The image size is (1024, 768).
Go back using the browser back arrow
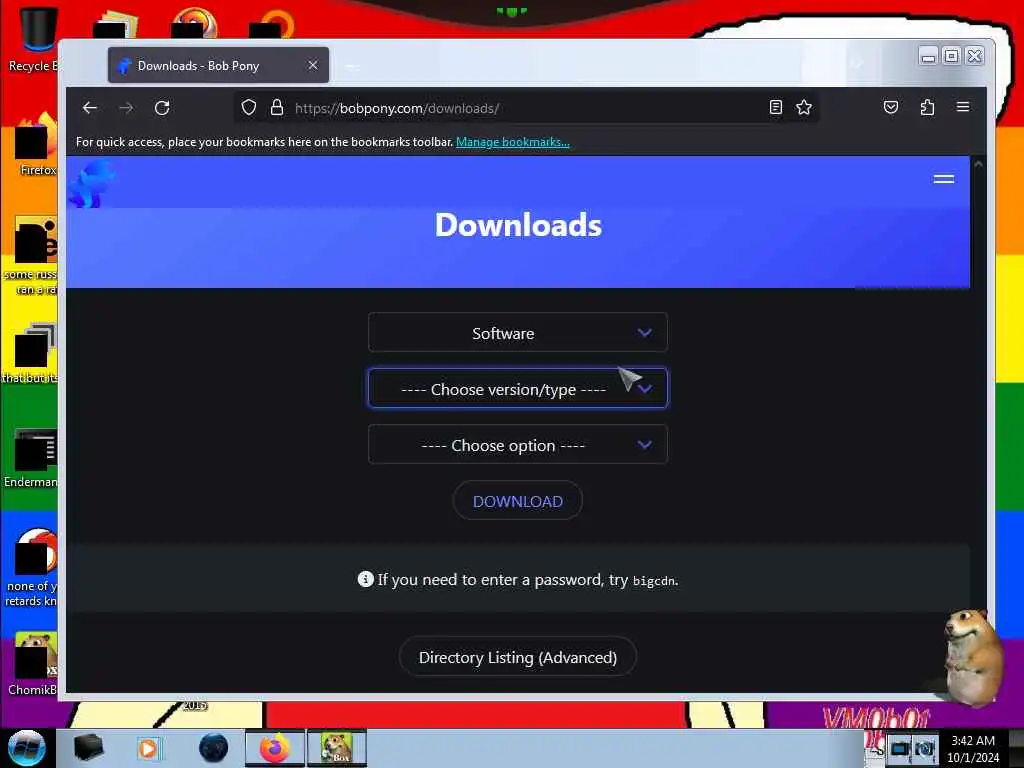point(90,108)
